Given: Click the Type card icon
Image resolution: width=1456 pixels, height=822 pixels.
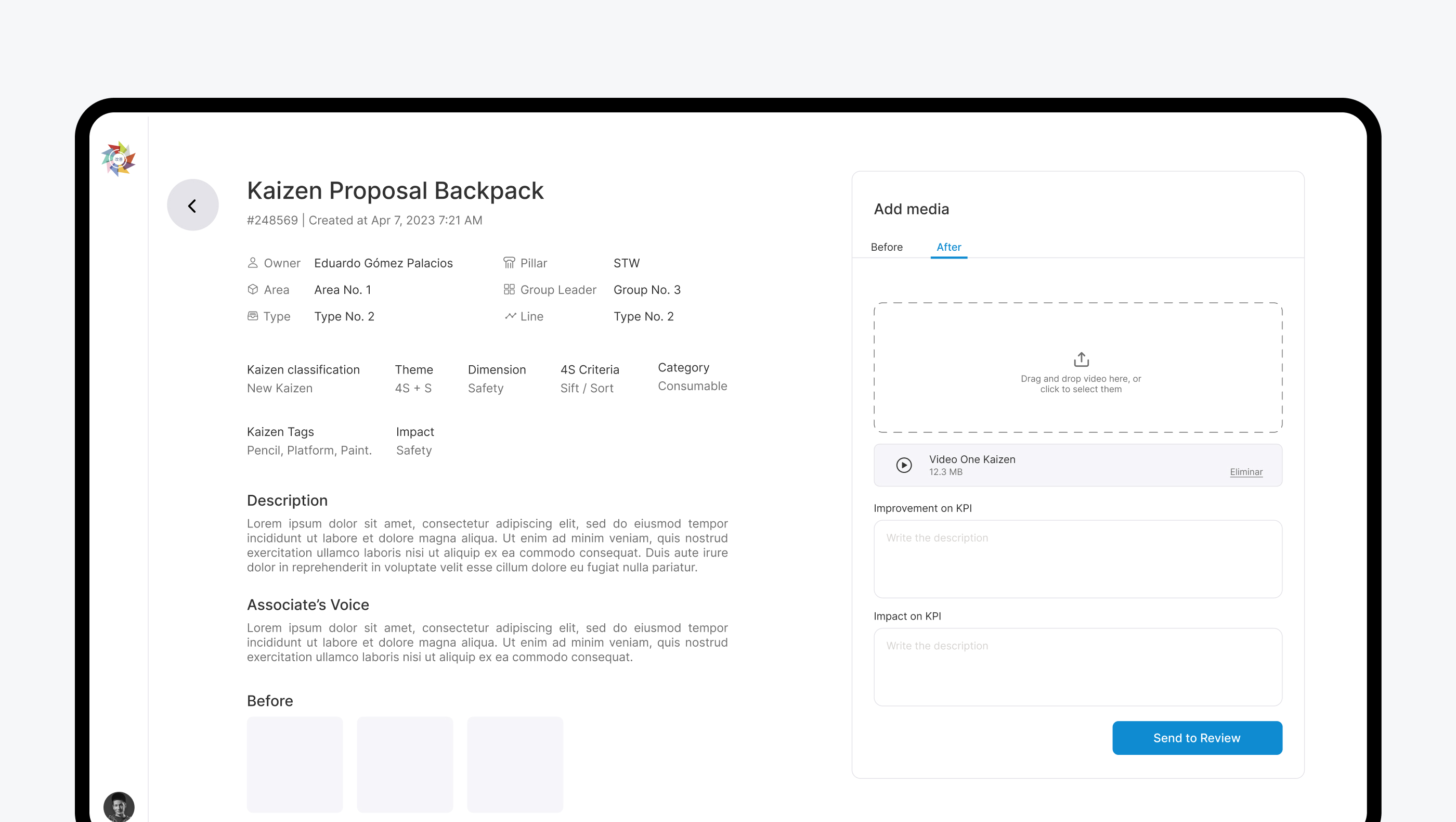Looking at the screenshot, I should (253, 316).
